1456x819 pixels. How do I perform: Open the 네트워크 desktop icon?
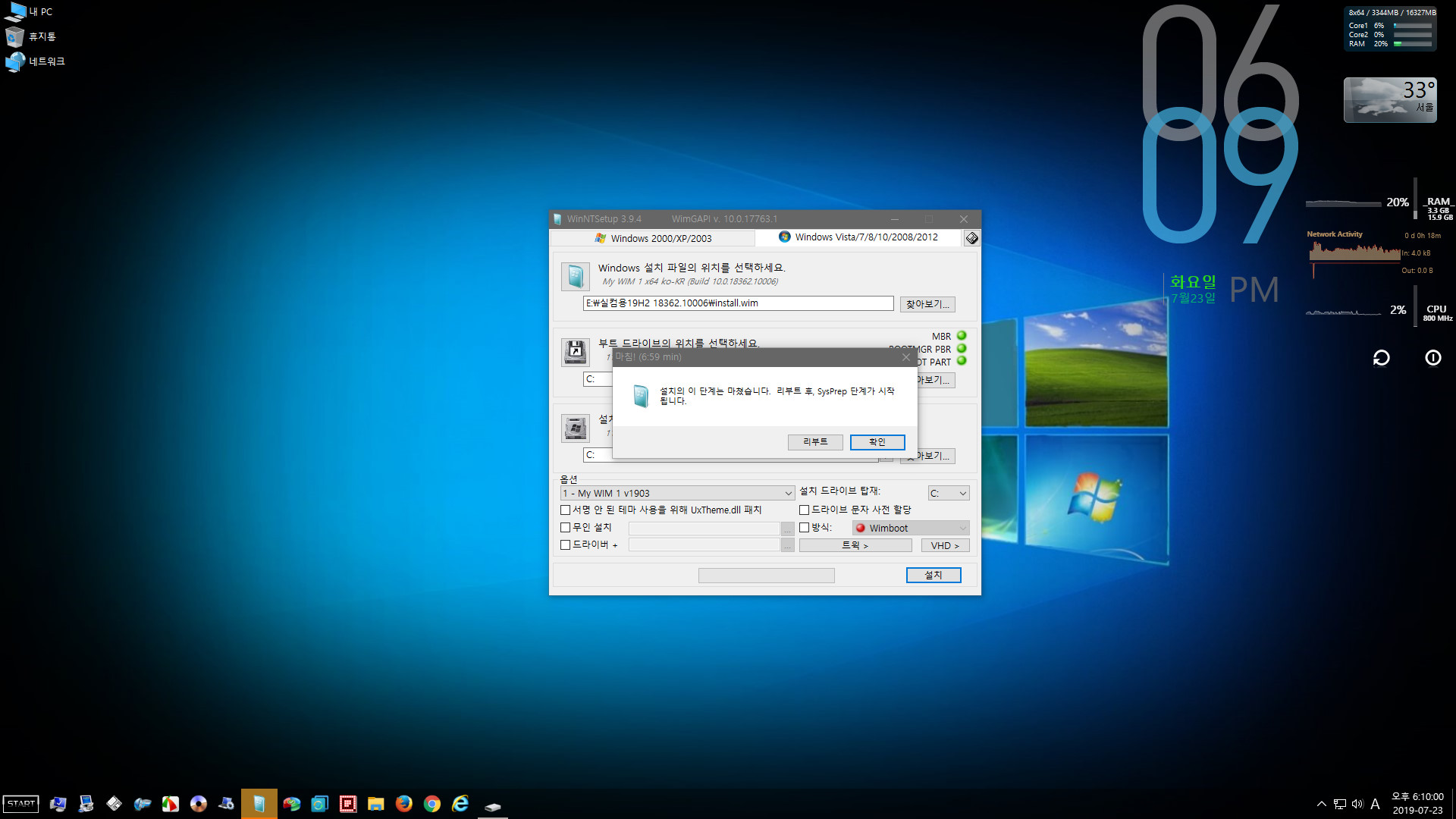tap(35, 61)
